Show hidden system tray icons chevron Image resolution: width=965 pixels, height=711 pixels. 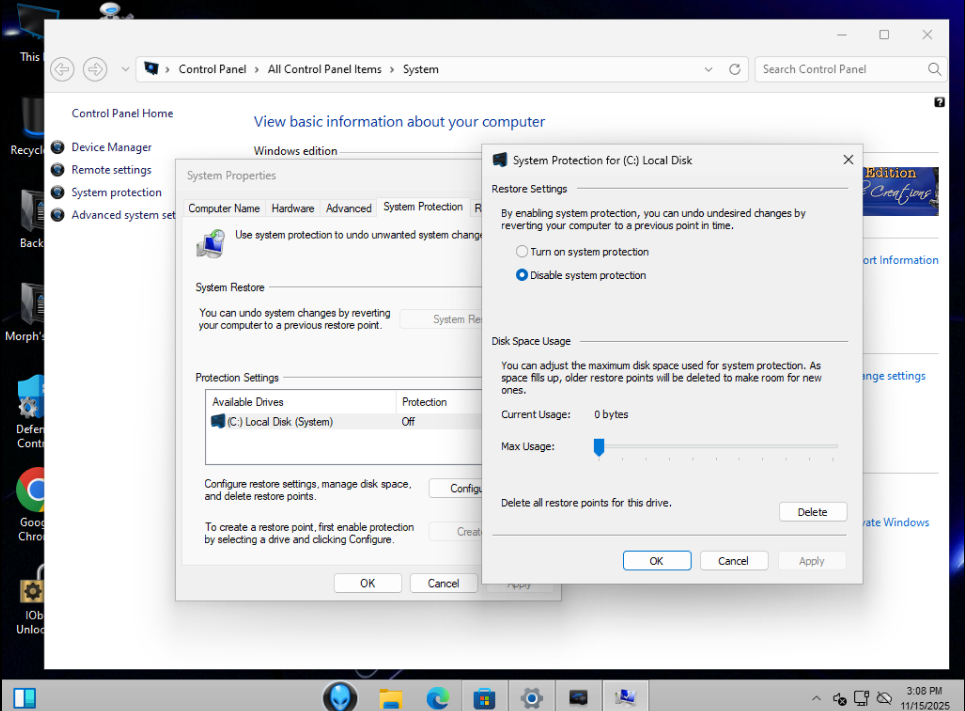click(817, 698)
